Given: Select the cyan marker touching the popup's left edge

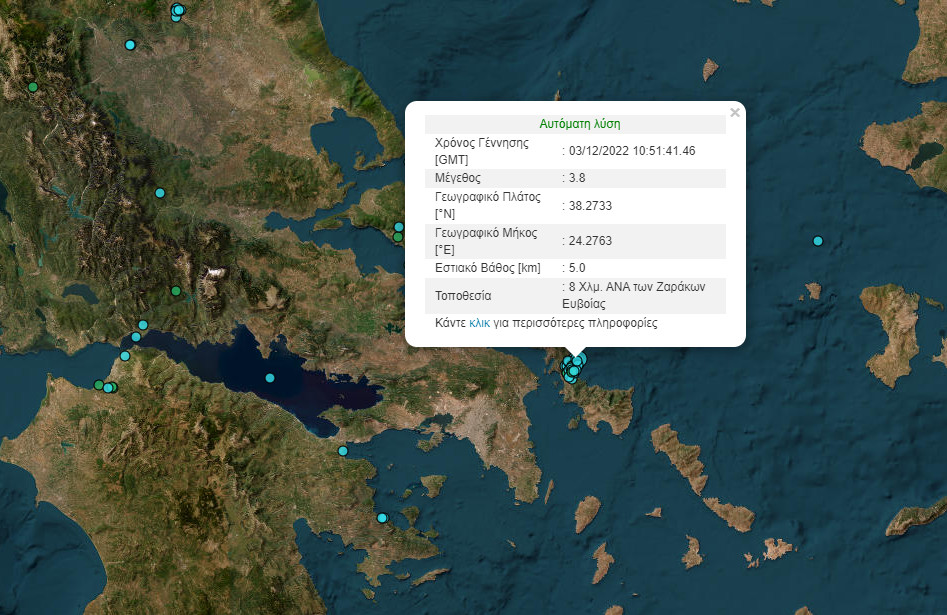Looking at the screenshot, I should (x=399, y=228).
